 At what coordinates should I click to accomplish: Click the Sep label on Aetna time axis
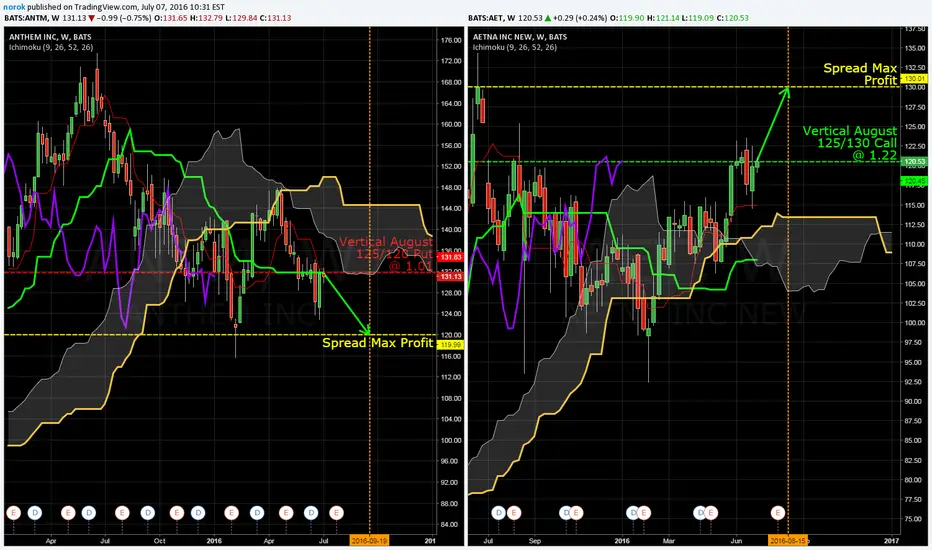tap(535, 540)
